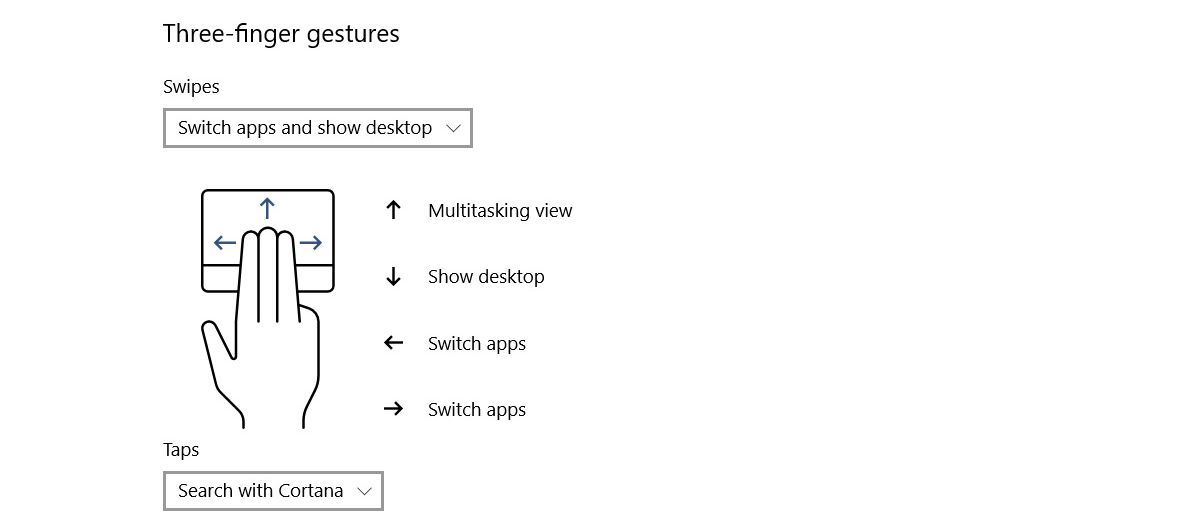Screen dimensions: 1200x530
Task: Click the Switch apps text next to the right arrow
Action: (x=477, y=409)
